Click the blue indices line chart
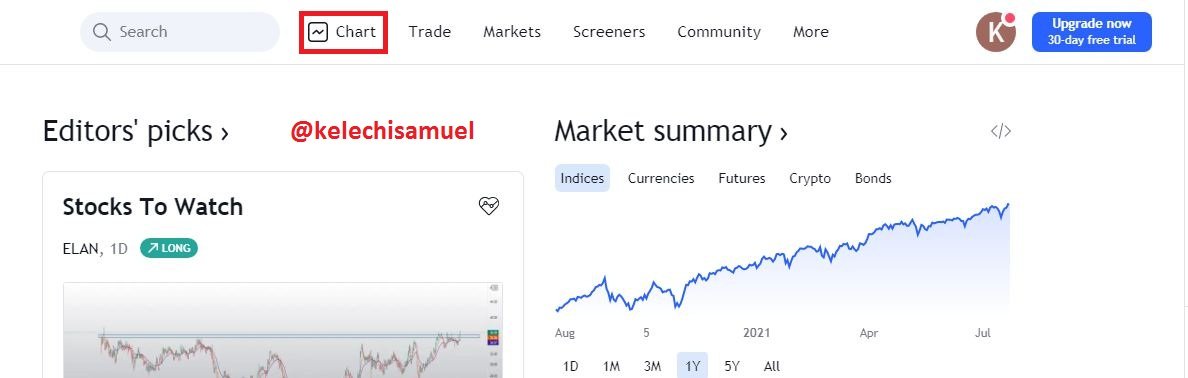 783,258
